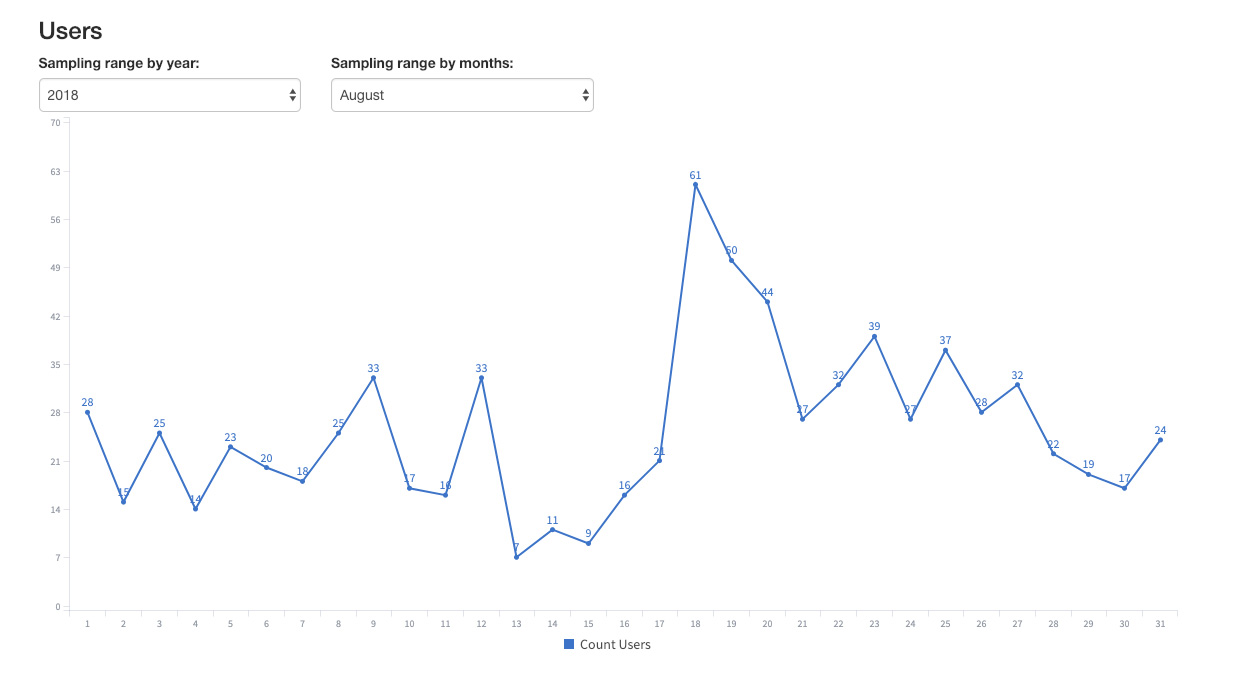Select the data point labeled 39
Screen dimensions: 1260x677
pos(874,336)
